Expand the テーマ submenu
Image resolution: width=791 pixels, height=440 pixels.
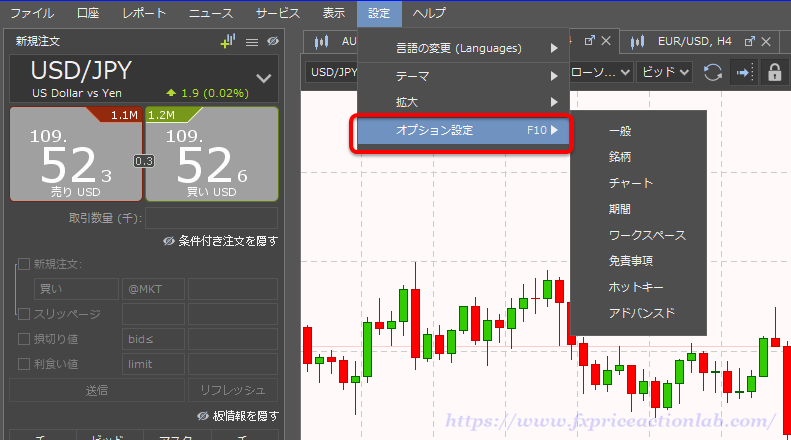coord(462,76)
